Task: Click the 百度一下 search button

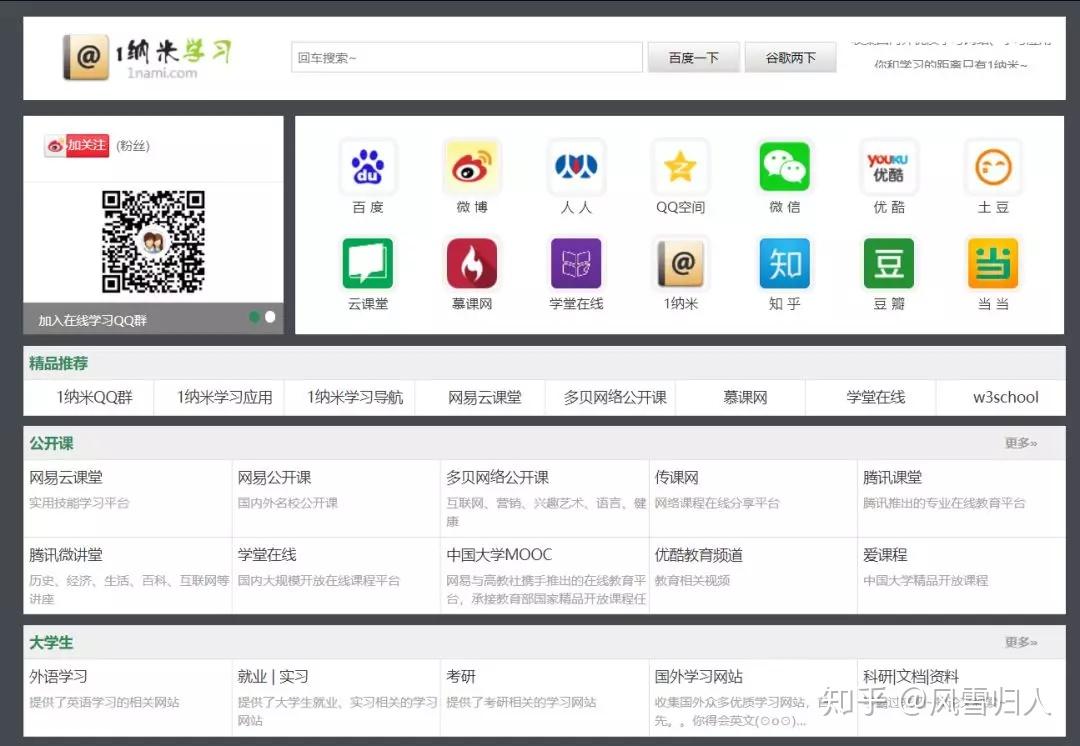Action: point(694,58)
